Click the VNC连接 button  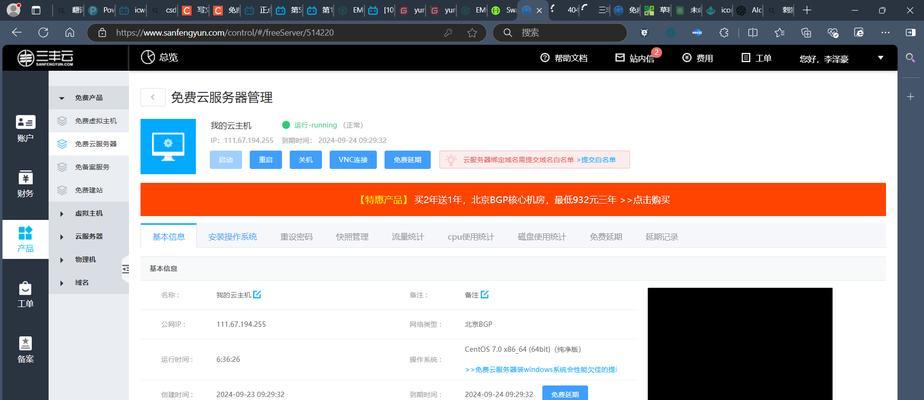[353, 160]
